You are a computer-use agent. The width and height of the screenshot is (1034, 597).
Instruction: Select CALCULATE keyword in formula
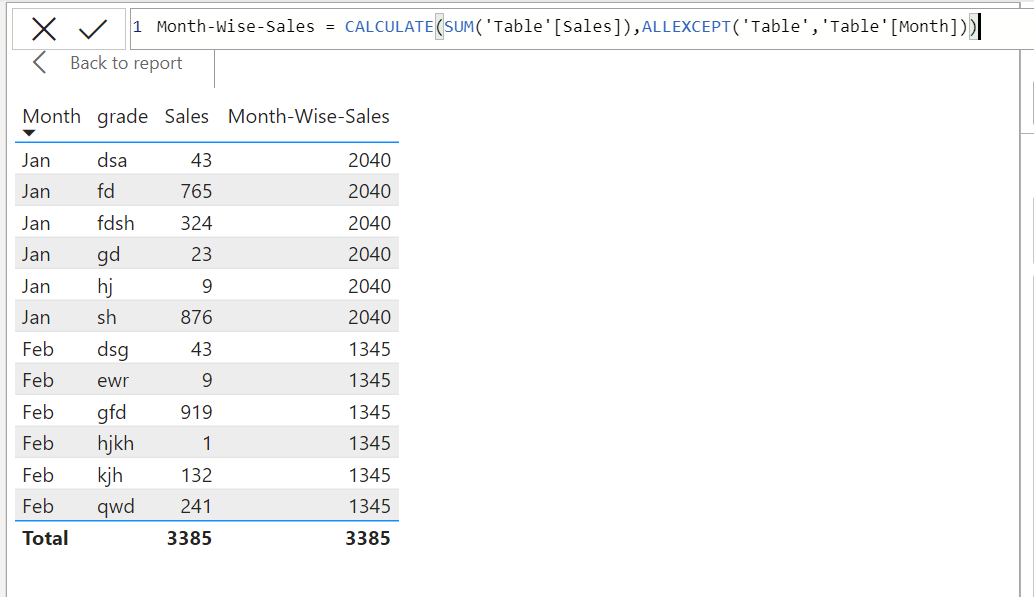pos(389,27)
